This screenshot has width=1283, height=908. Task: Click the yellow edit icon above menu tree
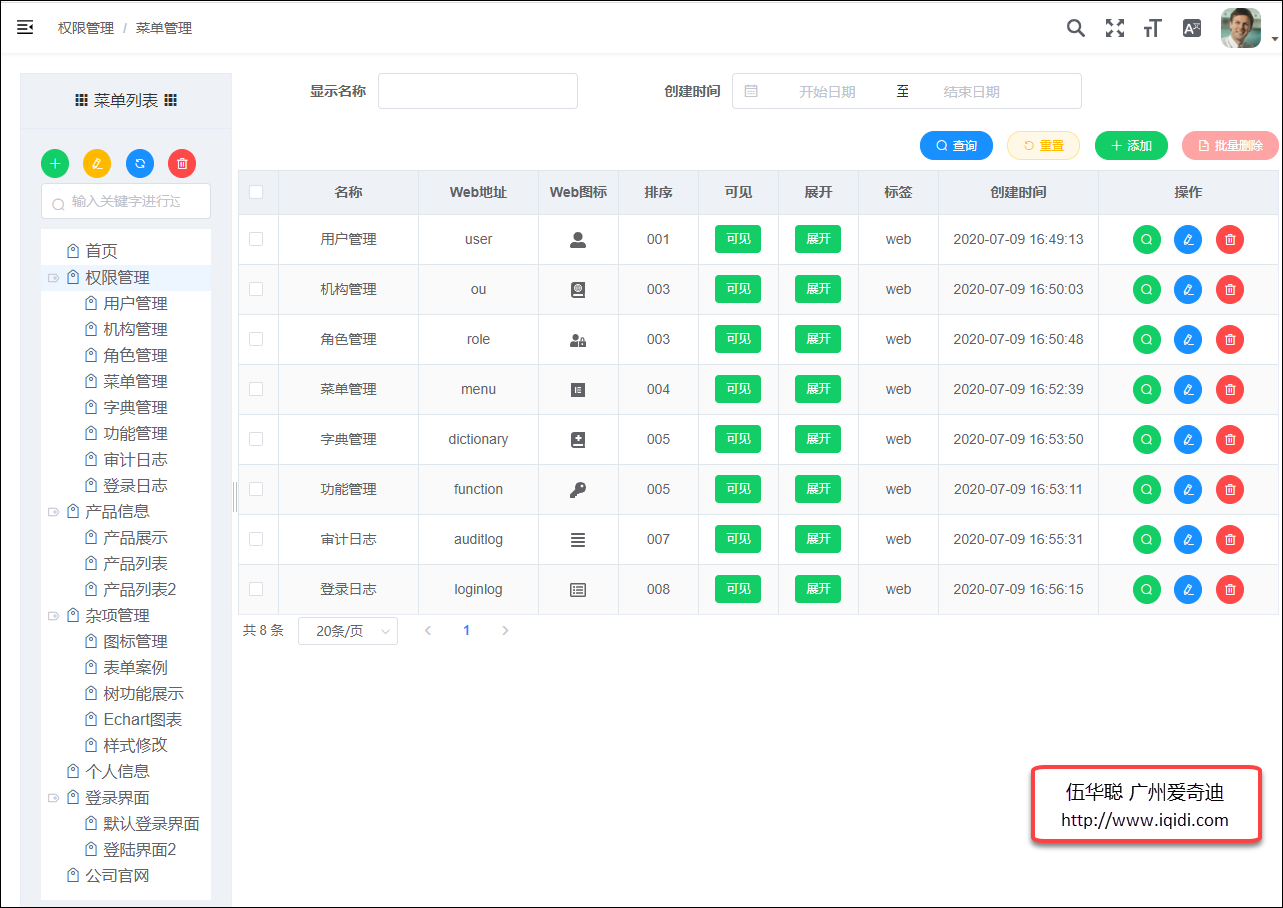[97, 163]
